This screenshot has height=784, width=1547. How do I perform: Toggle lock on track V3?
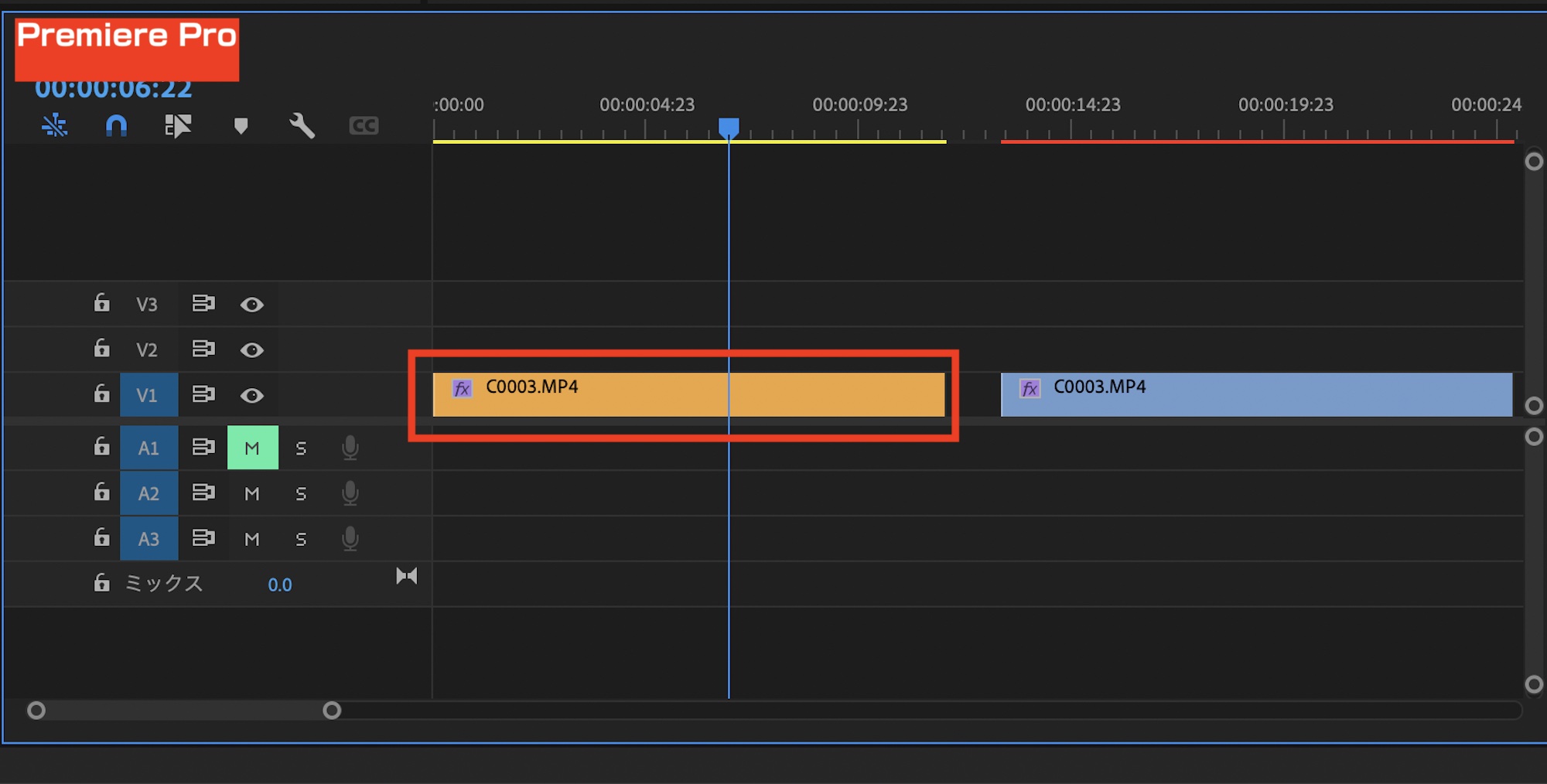tap(101, 302)
